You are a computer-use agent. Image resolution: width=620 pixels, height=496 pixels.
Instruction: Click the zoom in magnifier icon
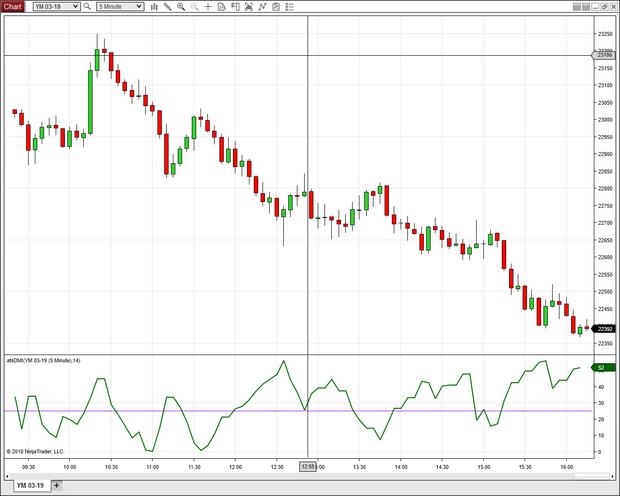click(x=182, y=6)
